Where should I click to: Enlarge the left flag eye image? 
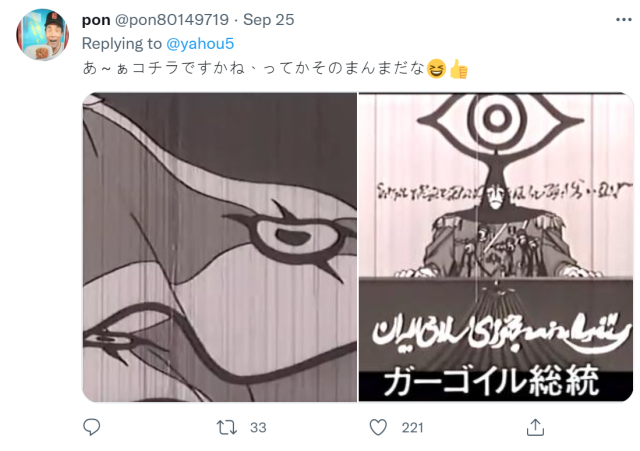click(x=220, y=247)
